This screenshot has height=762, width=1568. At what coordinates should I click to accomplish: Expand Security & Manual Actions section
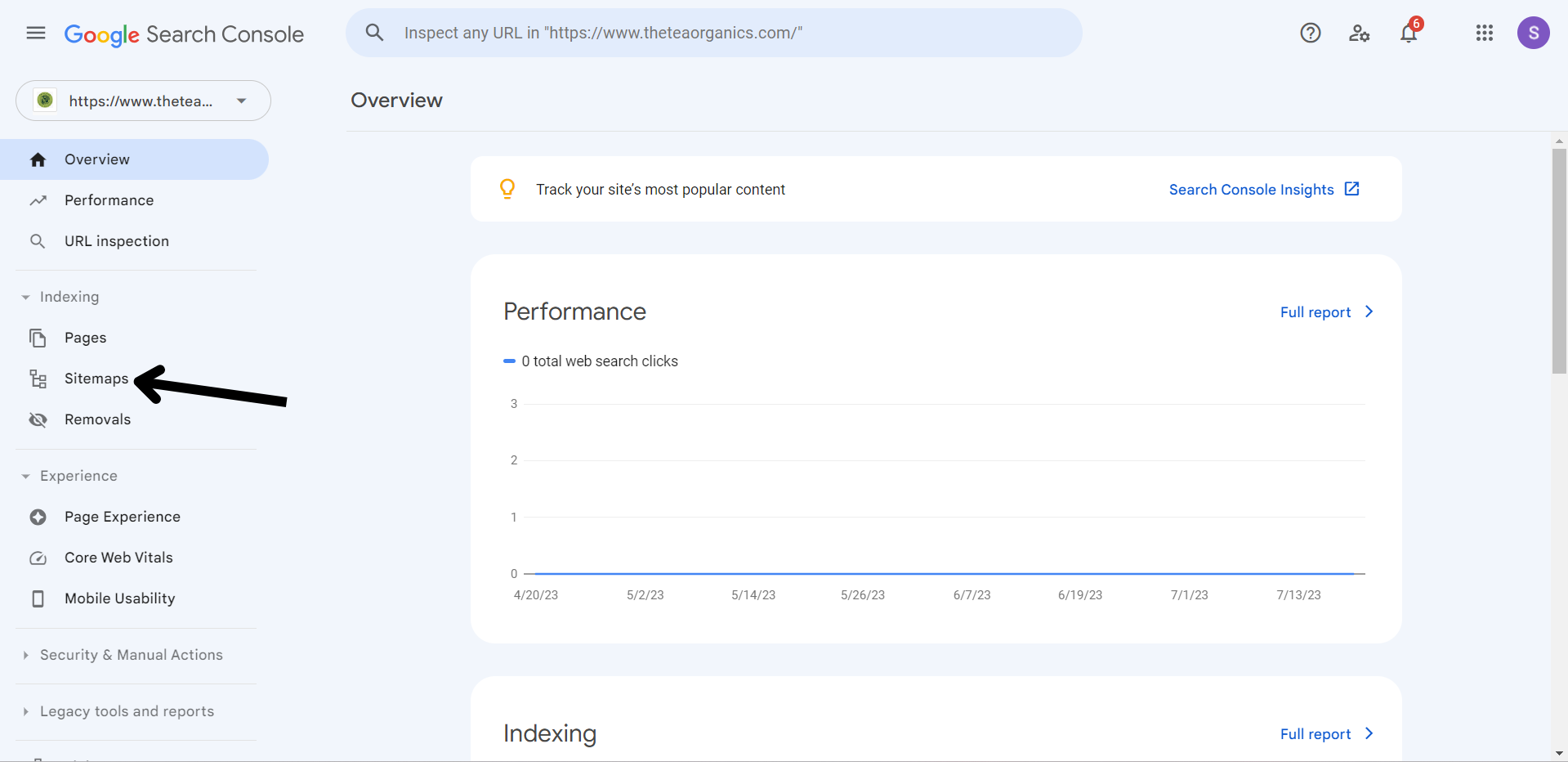[x=26, y=655]
